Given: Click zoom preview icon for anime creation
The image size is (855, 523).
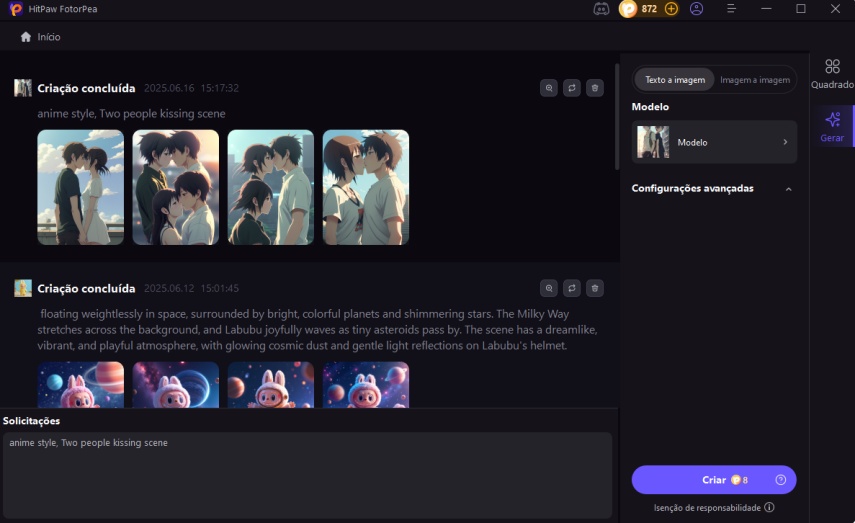Looking at the screenshot, I should pyautogui.click(x=549, y=88).
